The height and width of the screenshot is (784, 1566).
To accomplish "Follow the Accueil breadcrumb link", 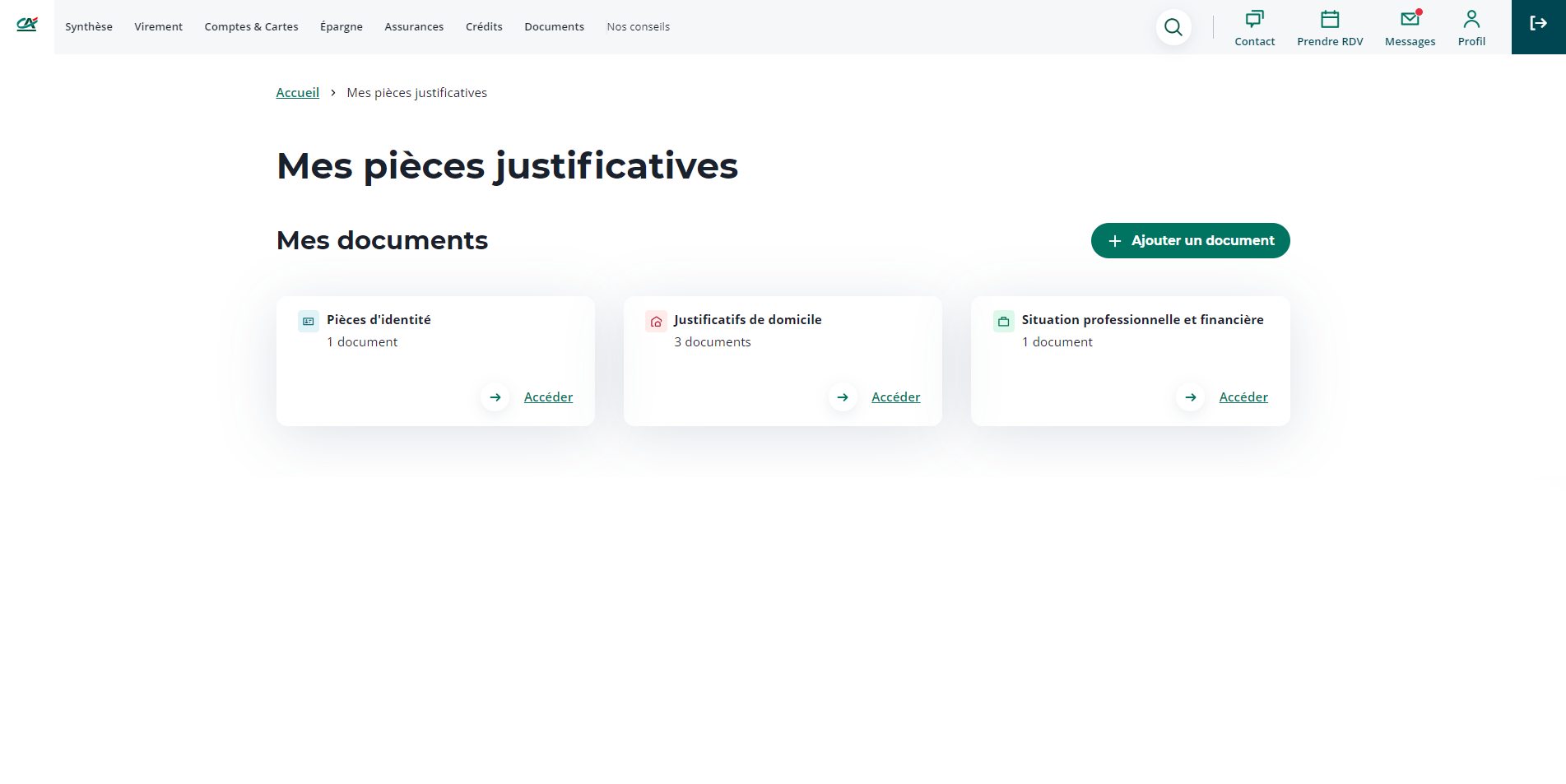I will [x=297, y=93].
